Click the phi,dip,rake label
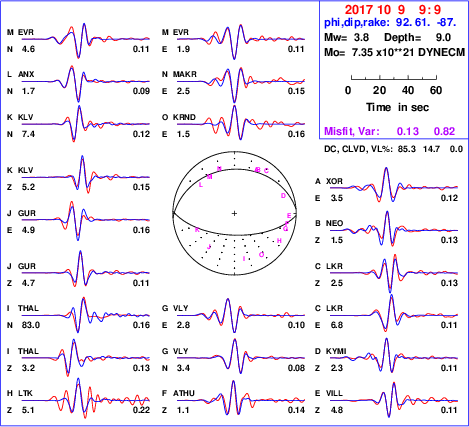 (x=357, y=23)
